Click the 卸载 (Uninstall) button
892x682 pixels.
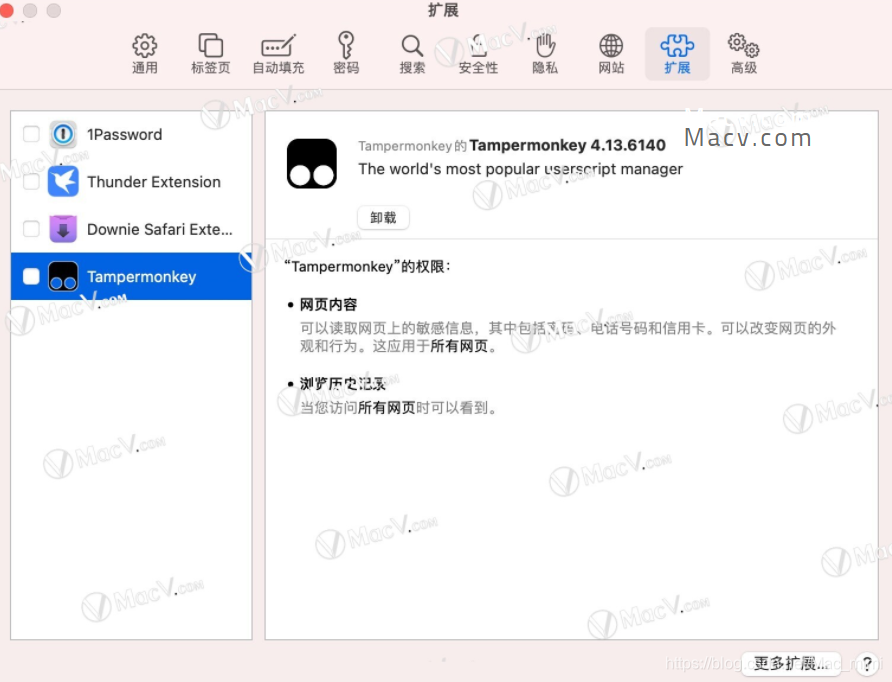pos(383,217)
